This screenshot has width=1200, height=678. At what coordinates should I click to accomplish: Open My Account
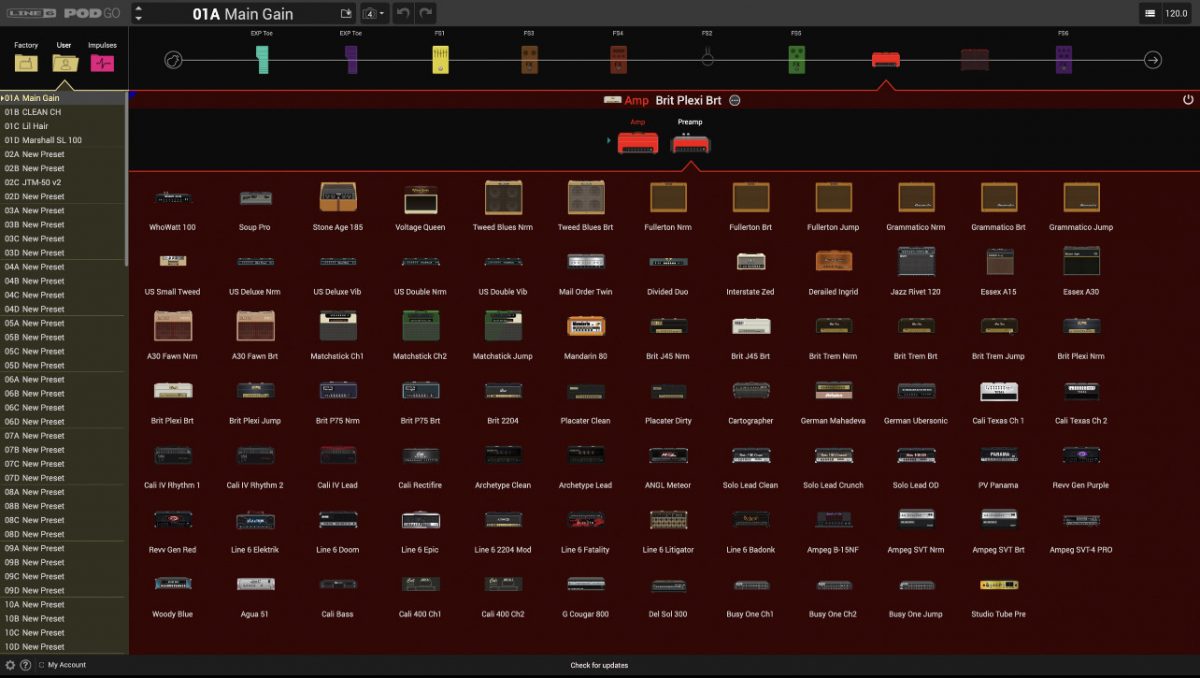67,665
